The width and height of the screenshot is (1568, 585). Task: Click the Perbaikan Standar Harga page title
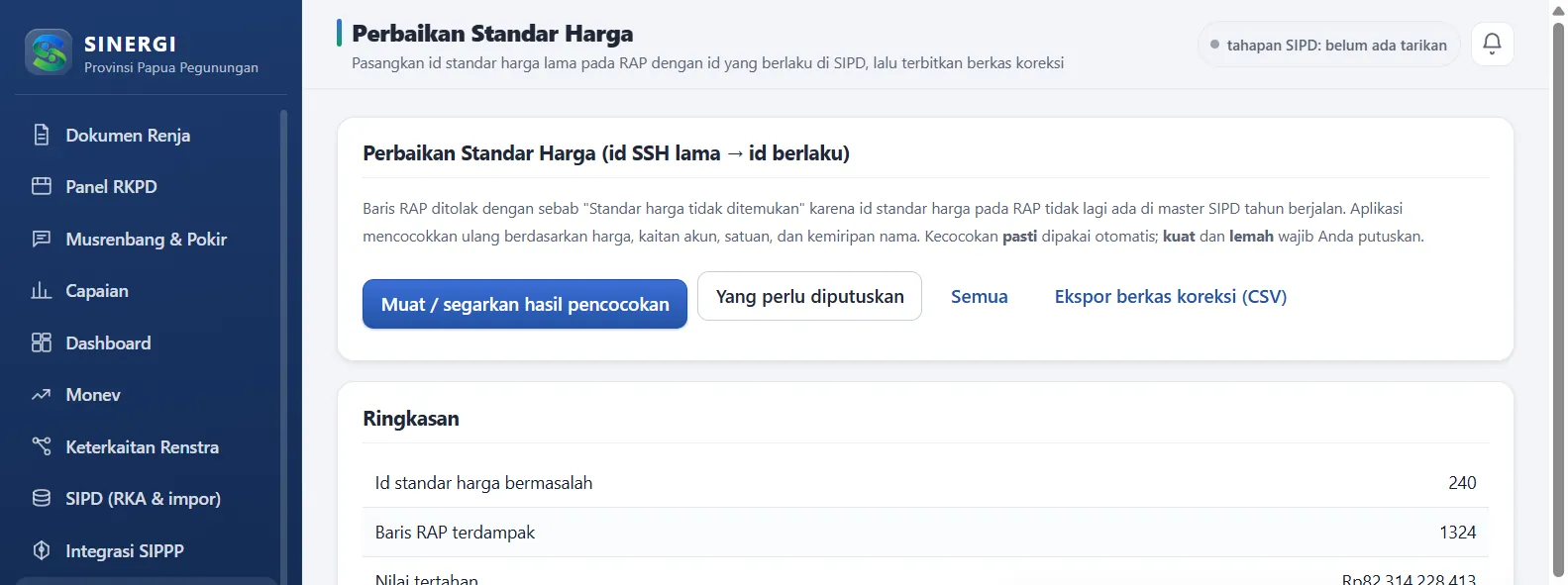click(492, 33)
